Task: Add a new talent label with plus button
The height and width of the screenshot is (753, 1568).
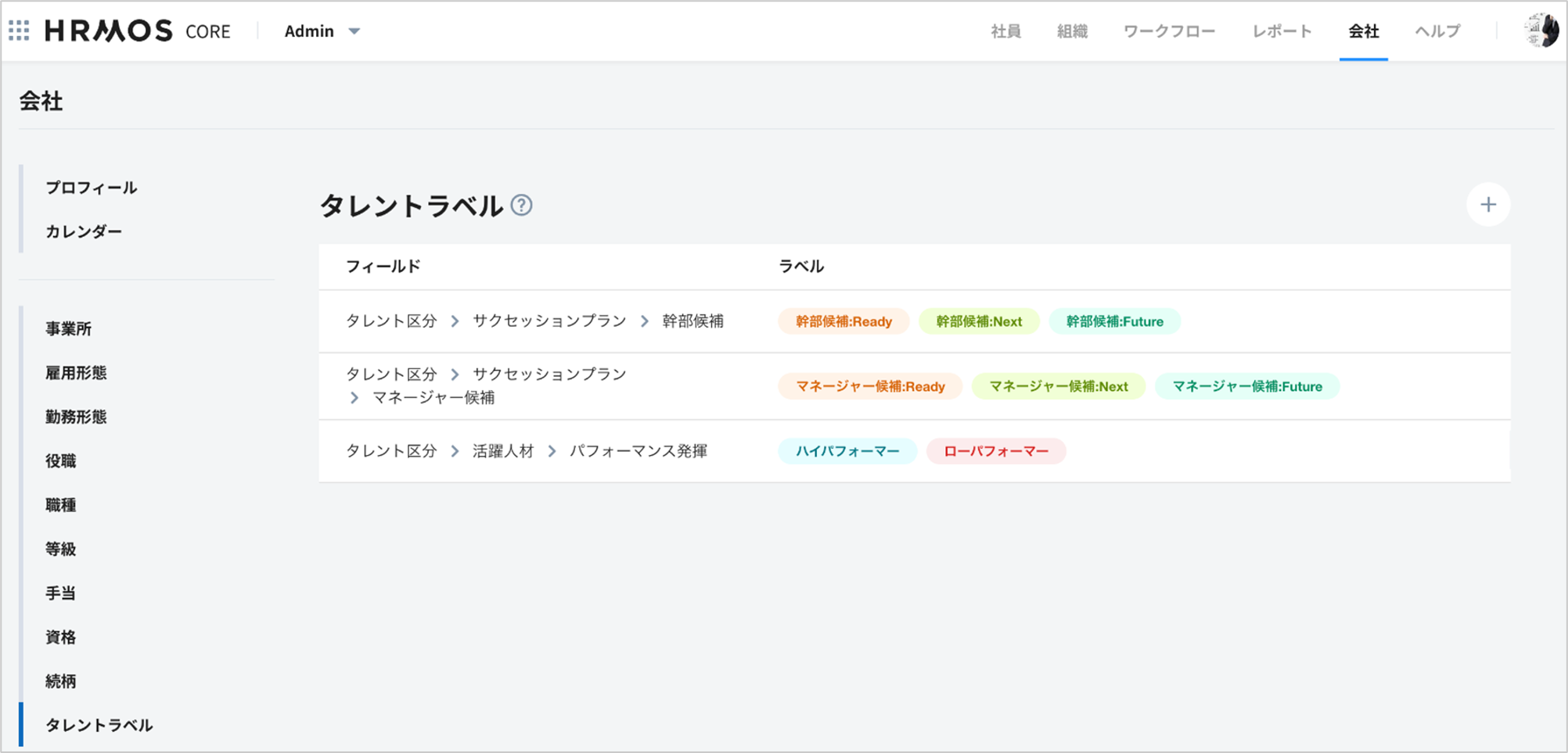Action: tap(1487, 205)
